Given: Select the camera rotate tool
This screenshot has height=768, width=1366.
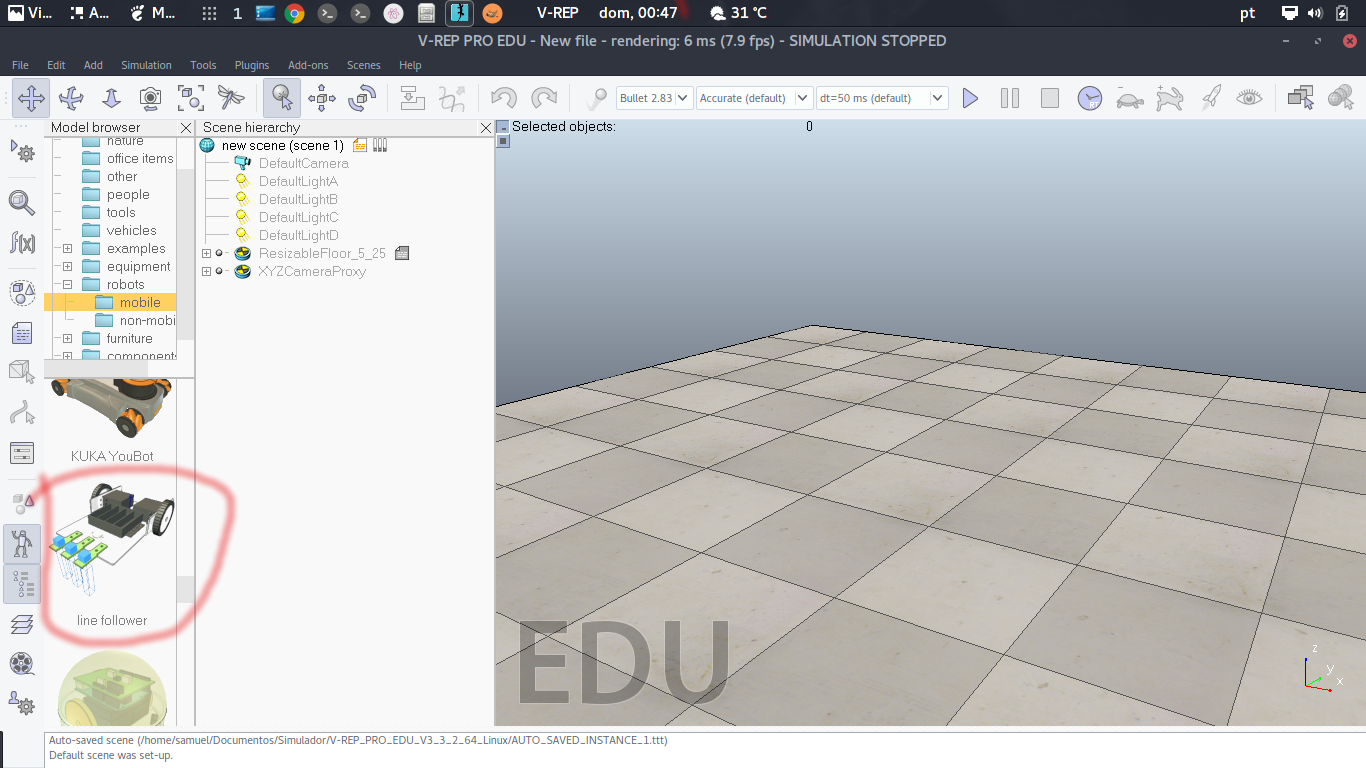Looking at the screenshot, I should coord(71,98).
